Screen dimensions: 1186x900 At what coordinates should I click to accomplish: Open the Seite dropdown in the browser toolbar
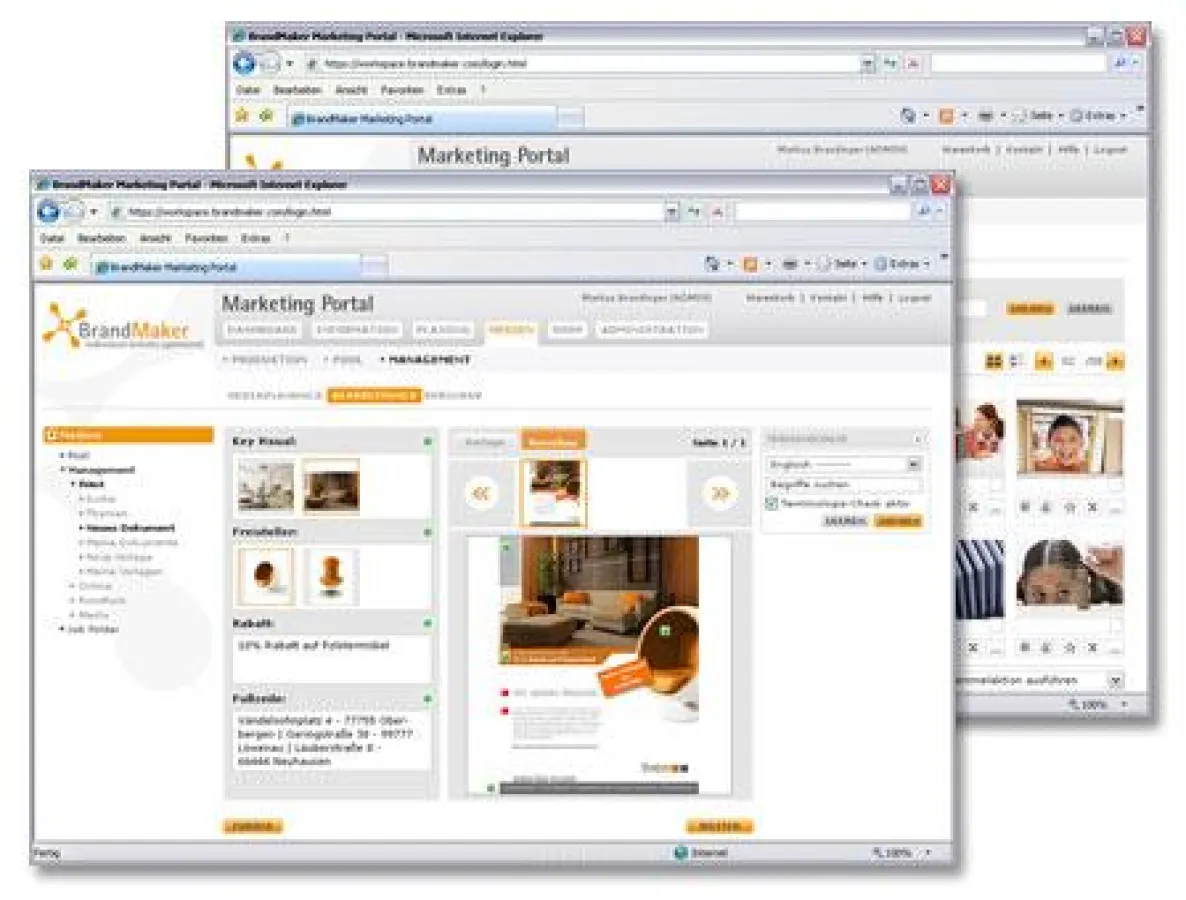[846, 262]
